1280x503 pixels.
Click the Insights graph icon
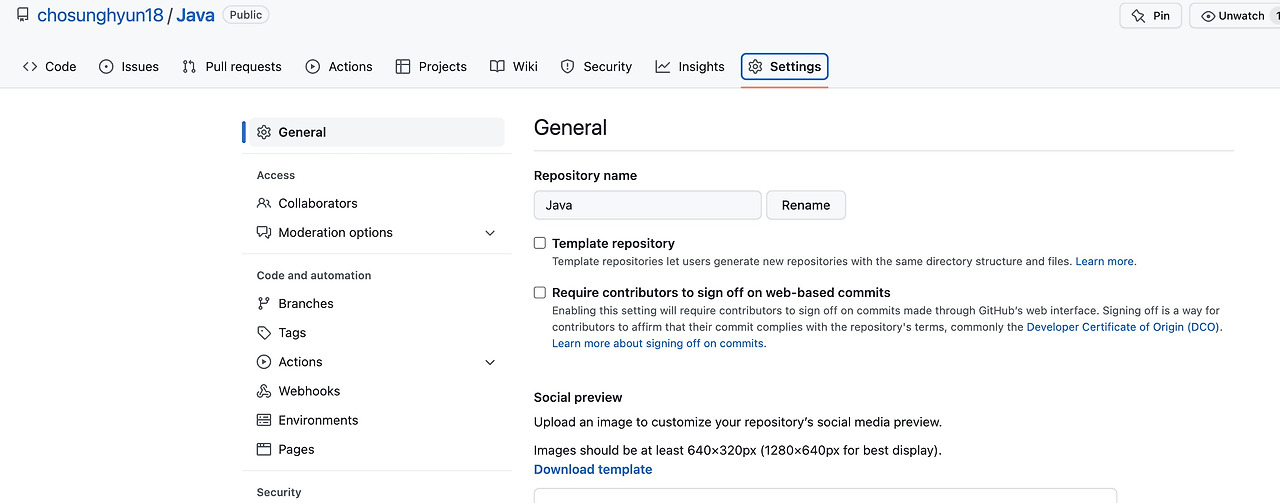[663, 67]
